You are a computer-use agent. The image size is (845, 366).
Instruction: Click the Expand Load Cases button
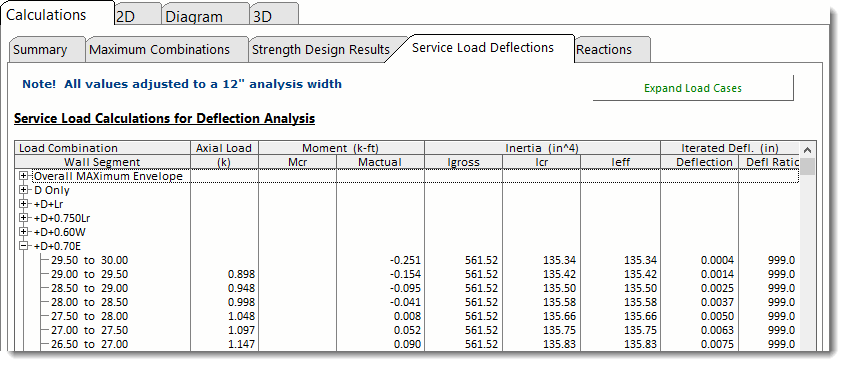pos(693,88)
